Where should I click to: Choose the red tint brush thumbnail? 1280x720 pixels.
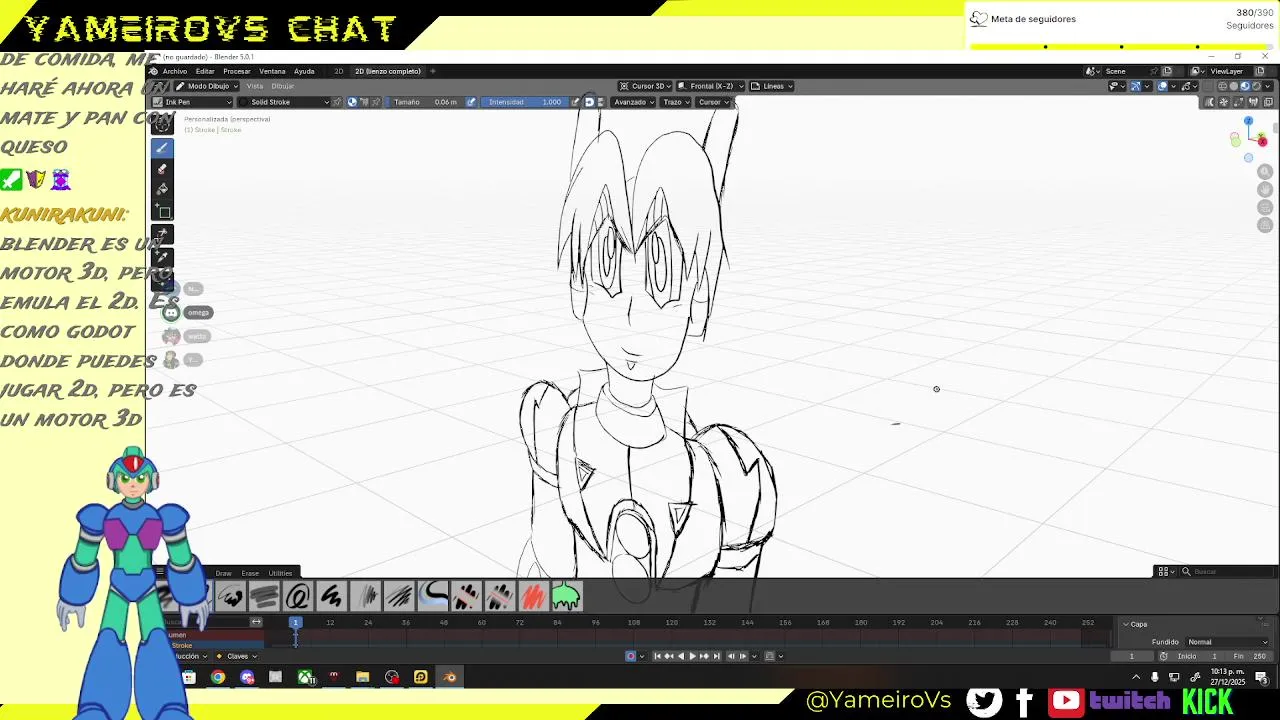[x=533, y=597]
